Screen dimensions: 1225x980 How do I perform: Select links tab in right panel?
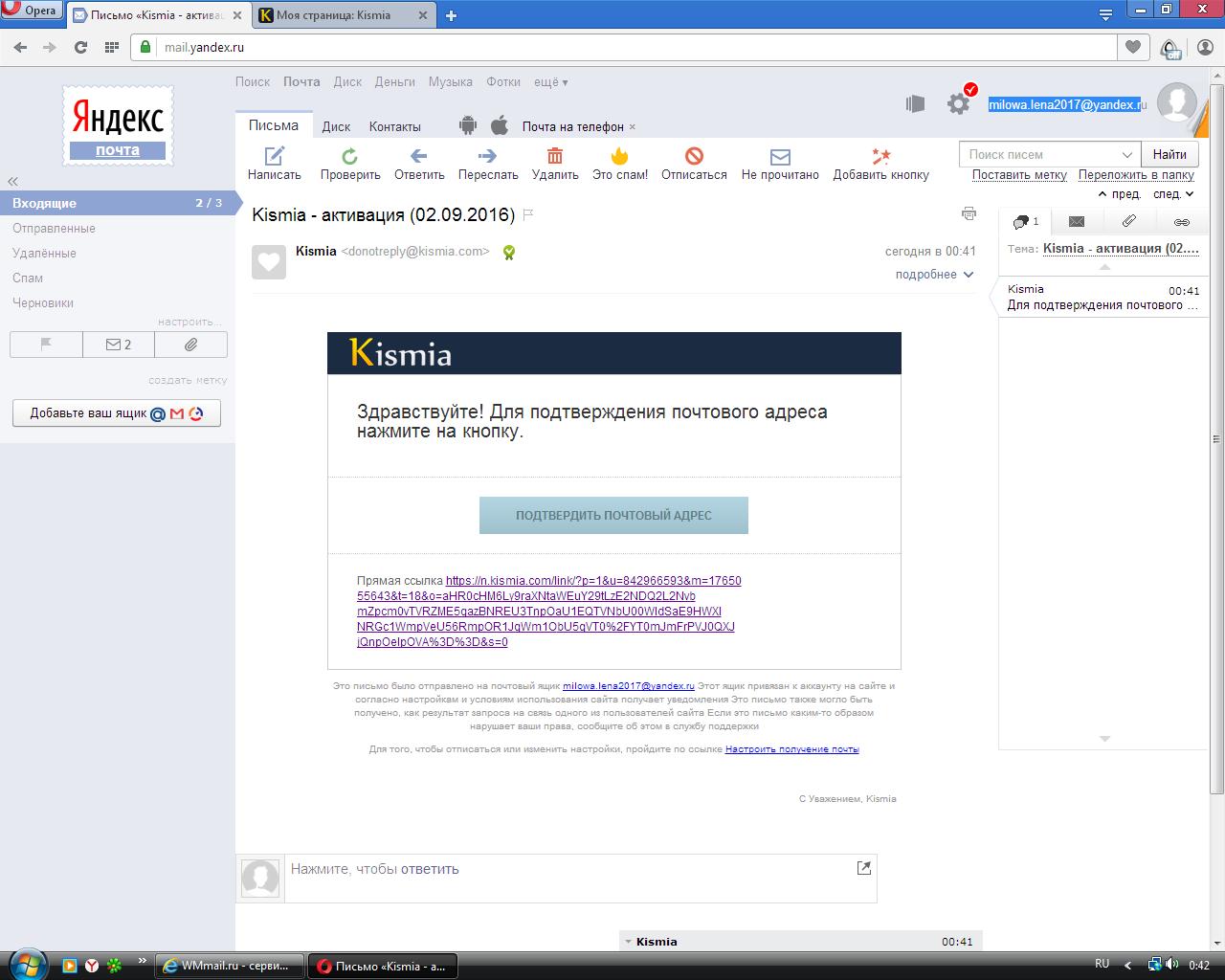[x=1182, y=221]
